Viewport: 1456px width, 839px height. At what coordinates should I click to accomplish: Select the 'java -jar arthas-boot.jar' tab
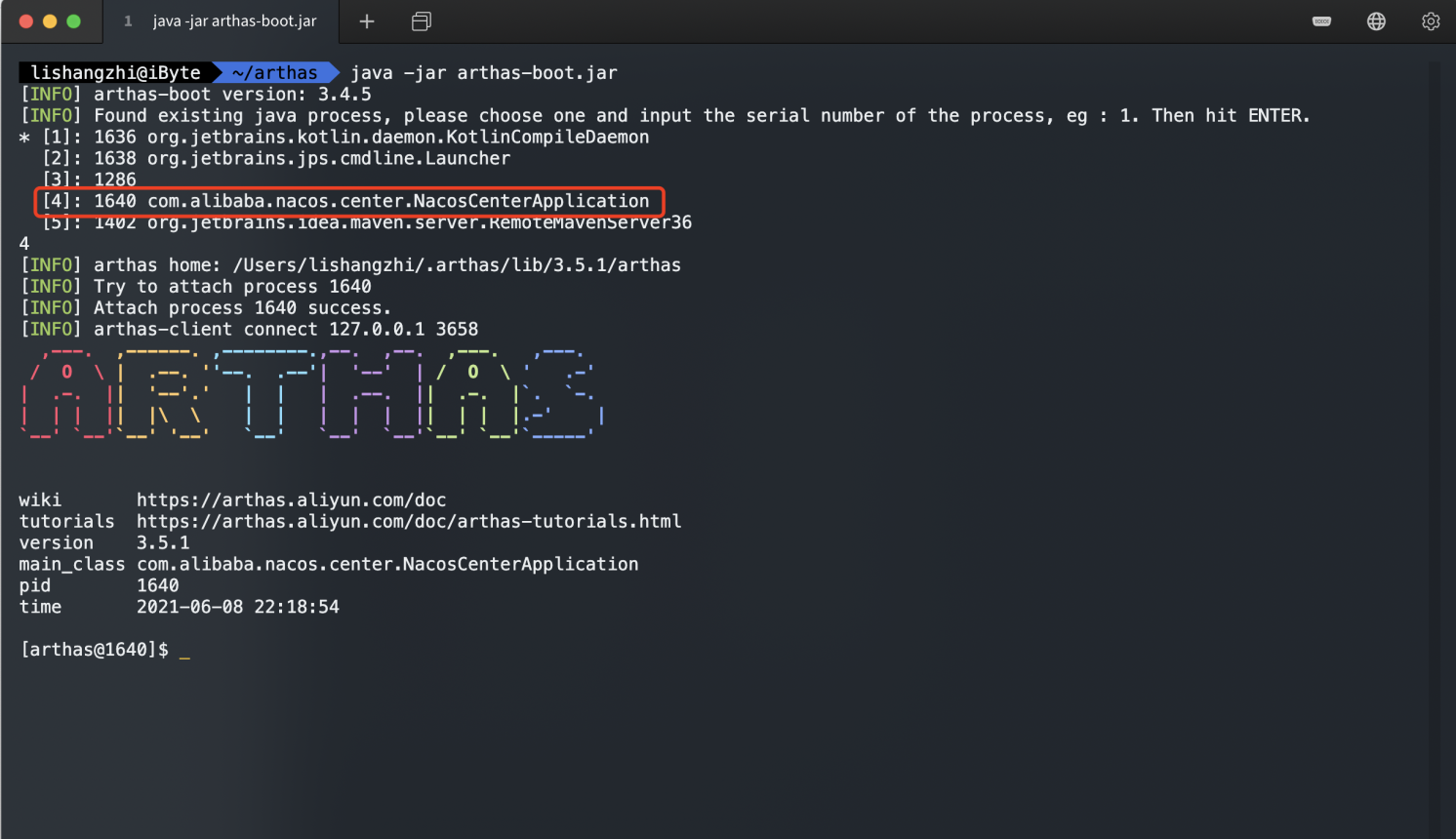234,21
